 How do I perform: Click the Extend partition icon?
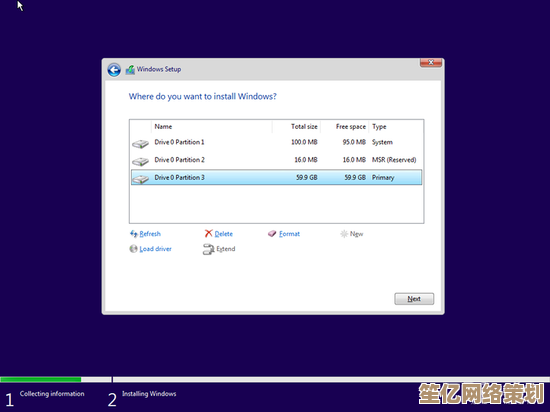point(208,249)
